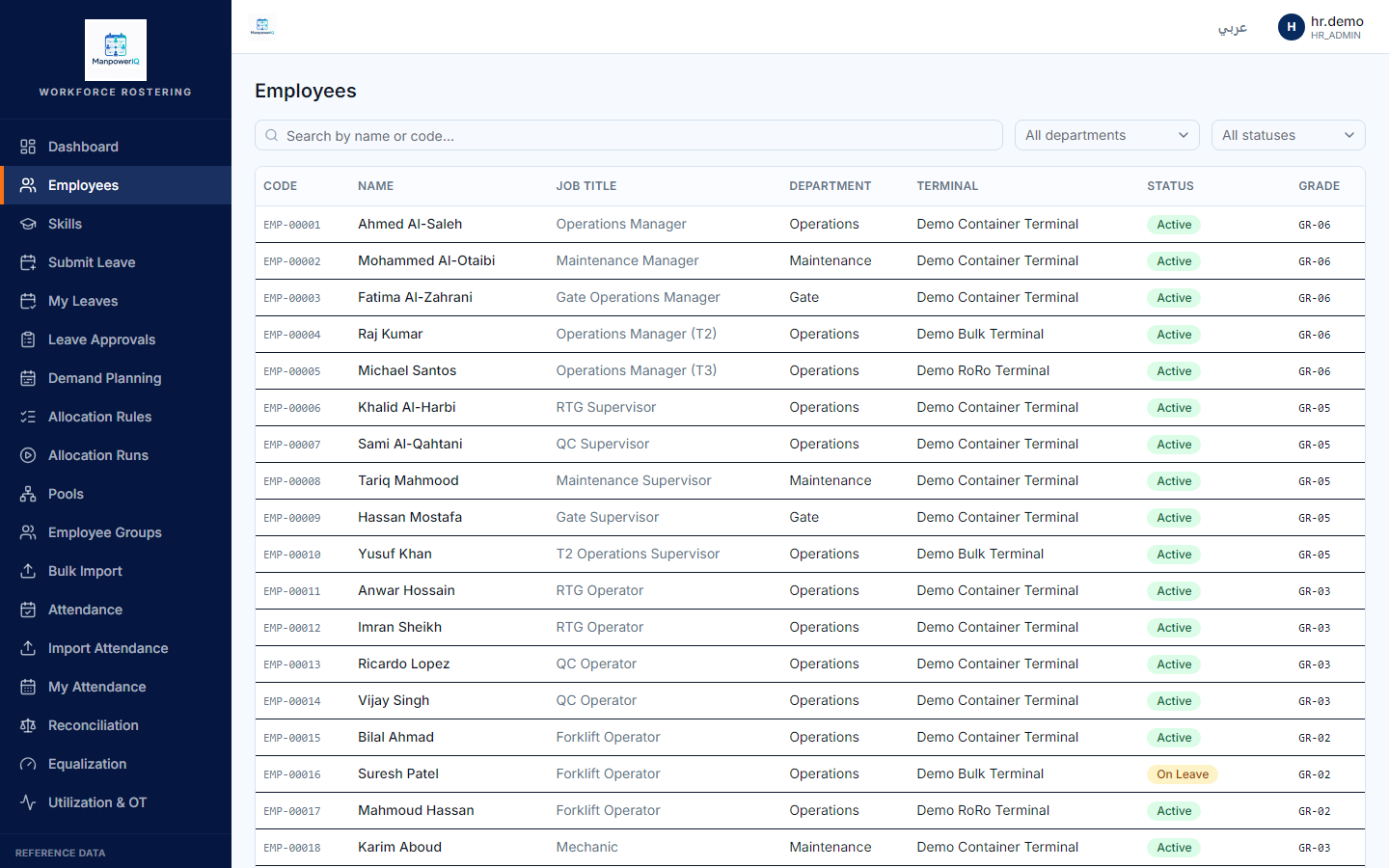
Task: Switch language to Arabic
Action: 1232,28
